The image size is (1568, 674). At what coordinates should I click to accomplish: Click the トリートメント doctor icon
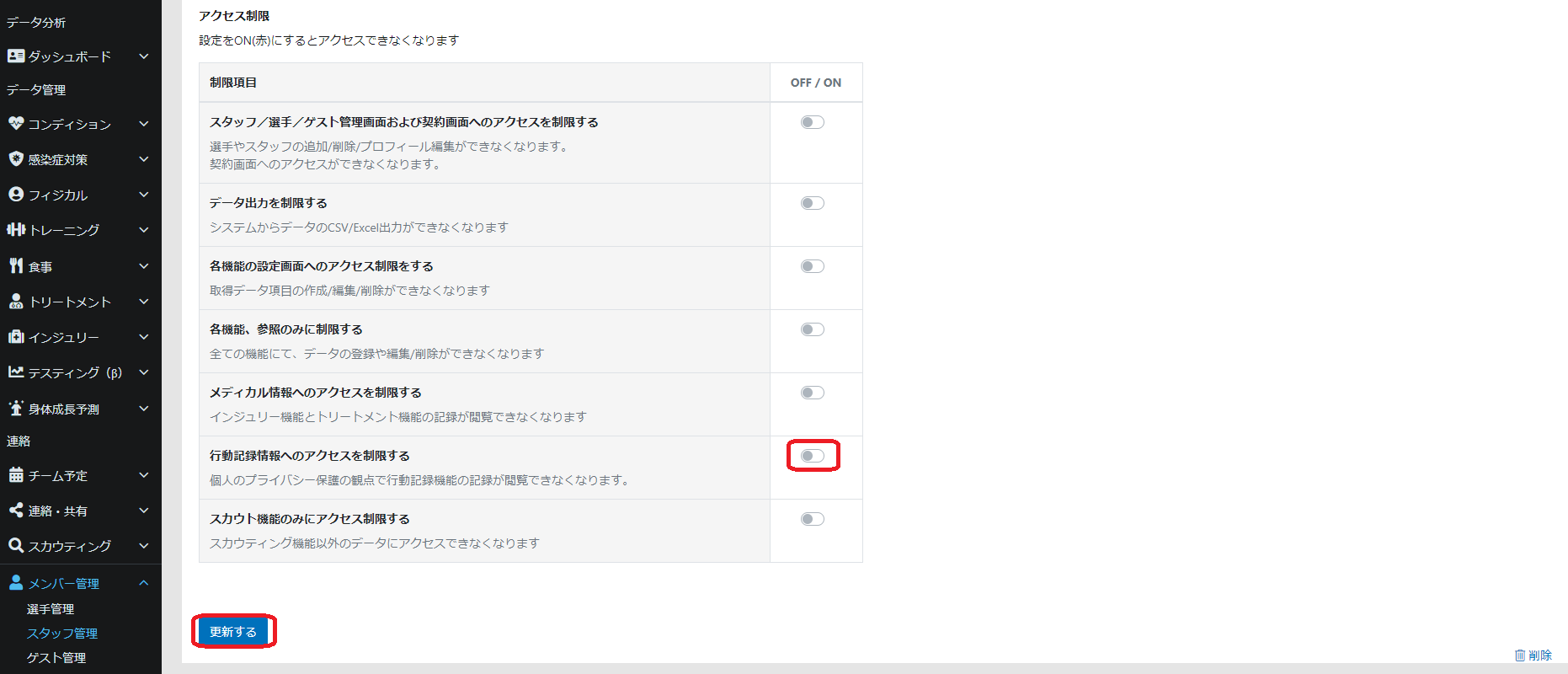tap(16, 301)
